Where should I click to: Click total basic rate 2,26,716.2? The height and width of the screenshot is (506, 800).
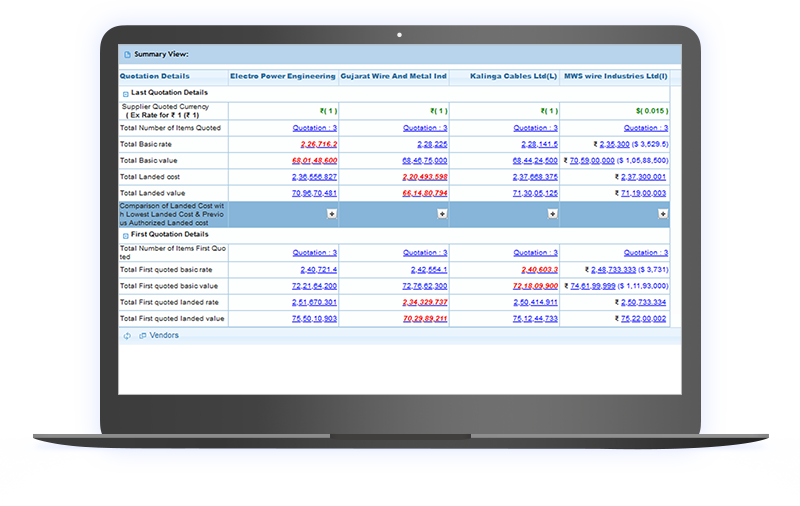319,144
